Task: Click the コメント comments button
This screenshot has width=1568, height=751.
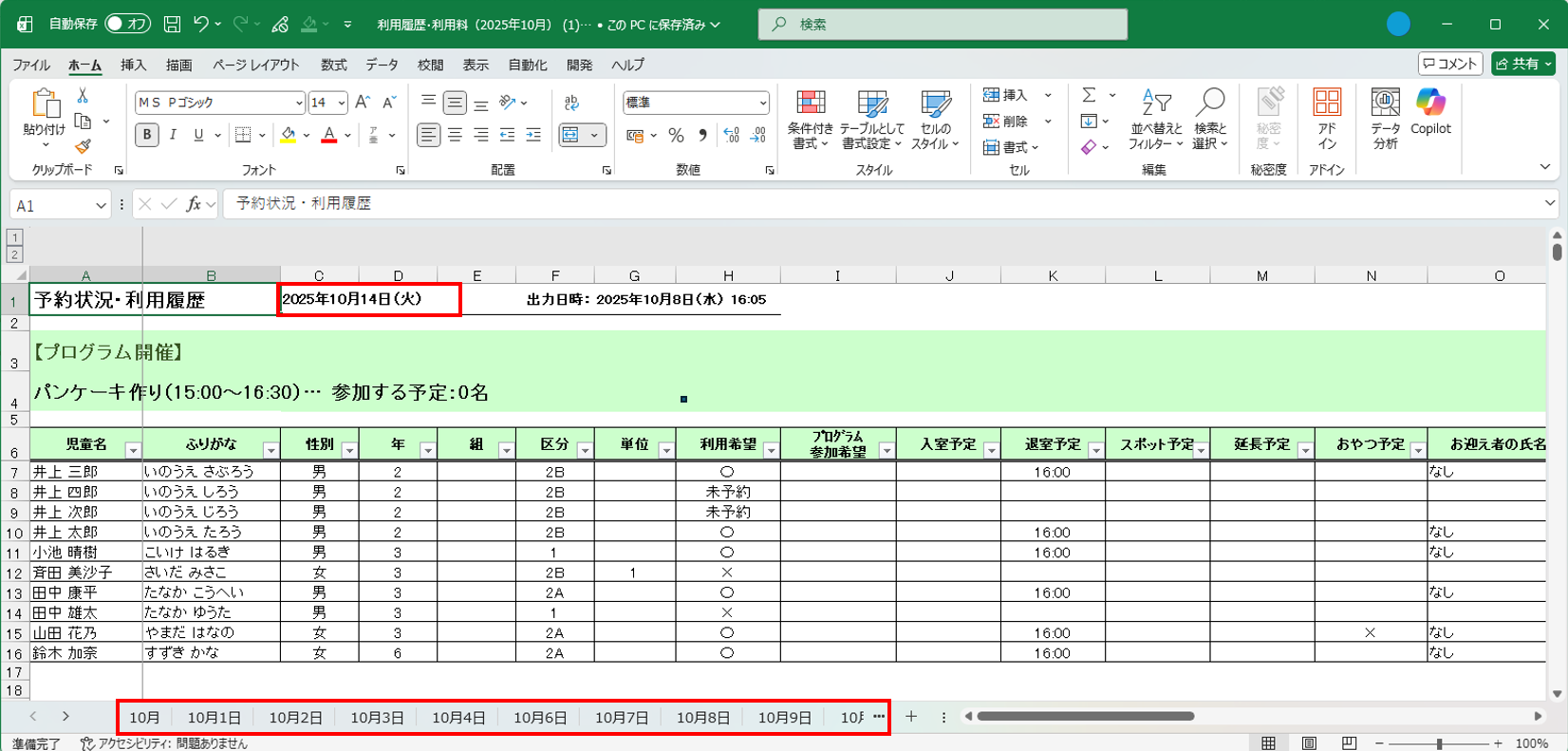Action: coord(1450,64)
